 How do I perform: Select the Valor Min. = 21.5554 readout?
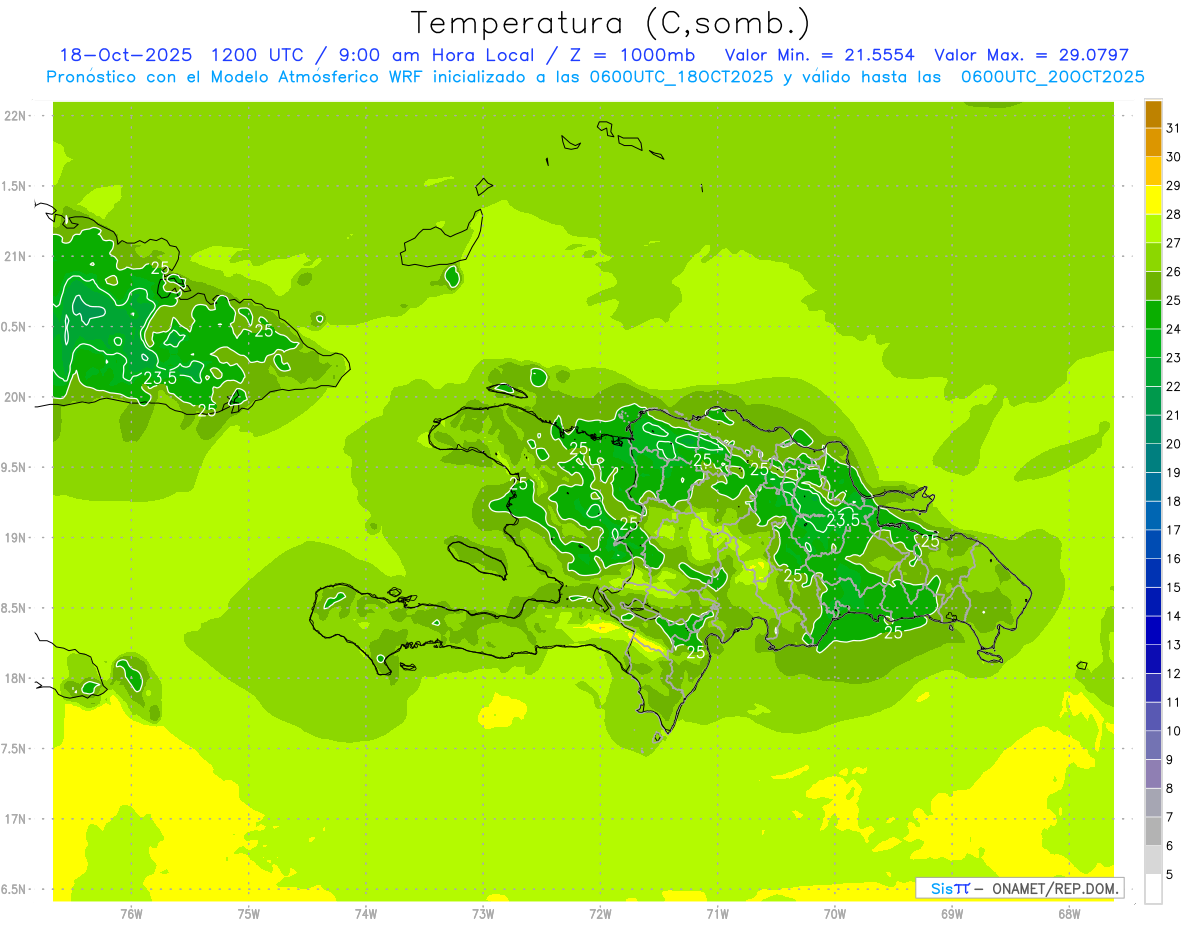[819, 55]
